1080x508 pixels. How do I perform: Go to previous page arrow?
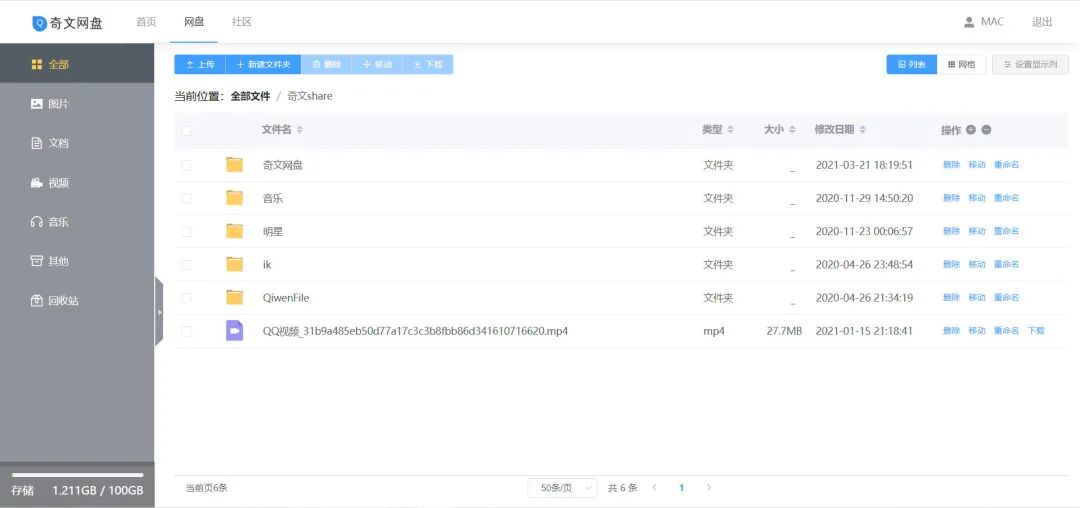click(654, 487)
